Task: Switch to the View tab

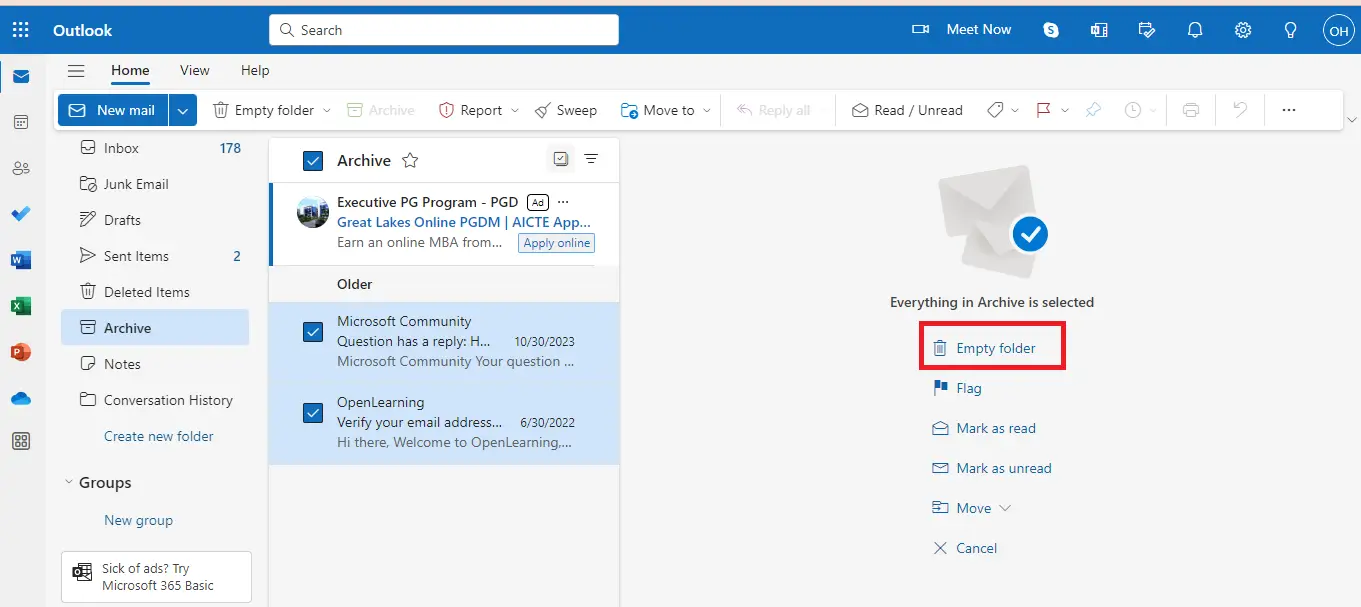Action: coord(195,71)
